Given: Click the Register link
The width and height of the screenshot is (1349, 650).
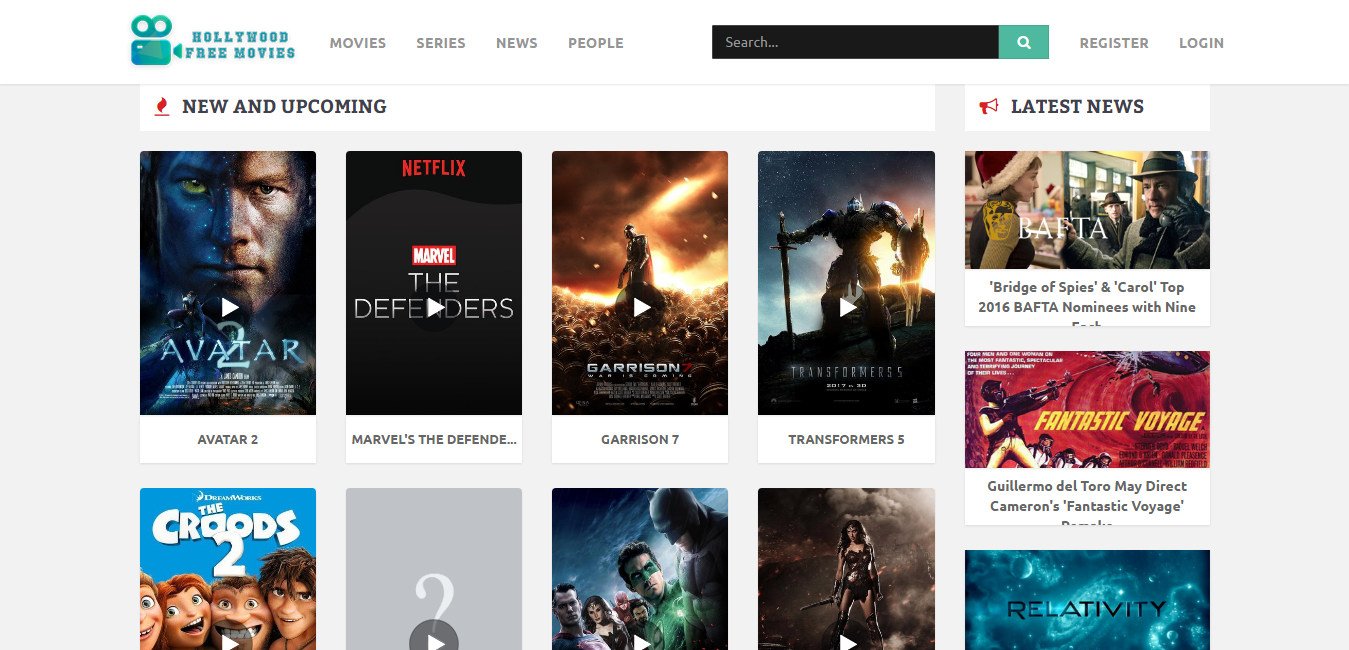Looking at the screenshot, I should [x=1114, y=43].
